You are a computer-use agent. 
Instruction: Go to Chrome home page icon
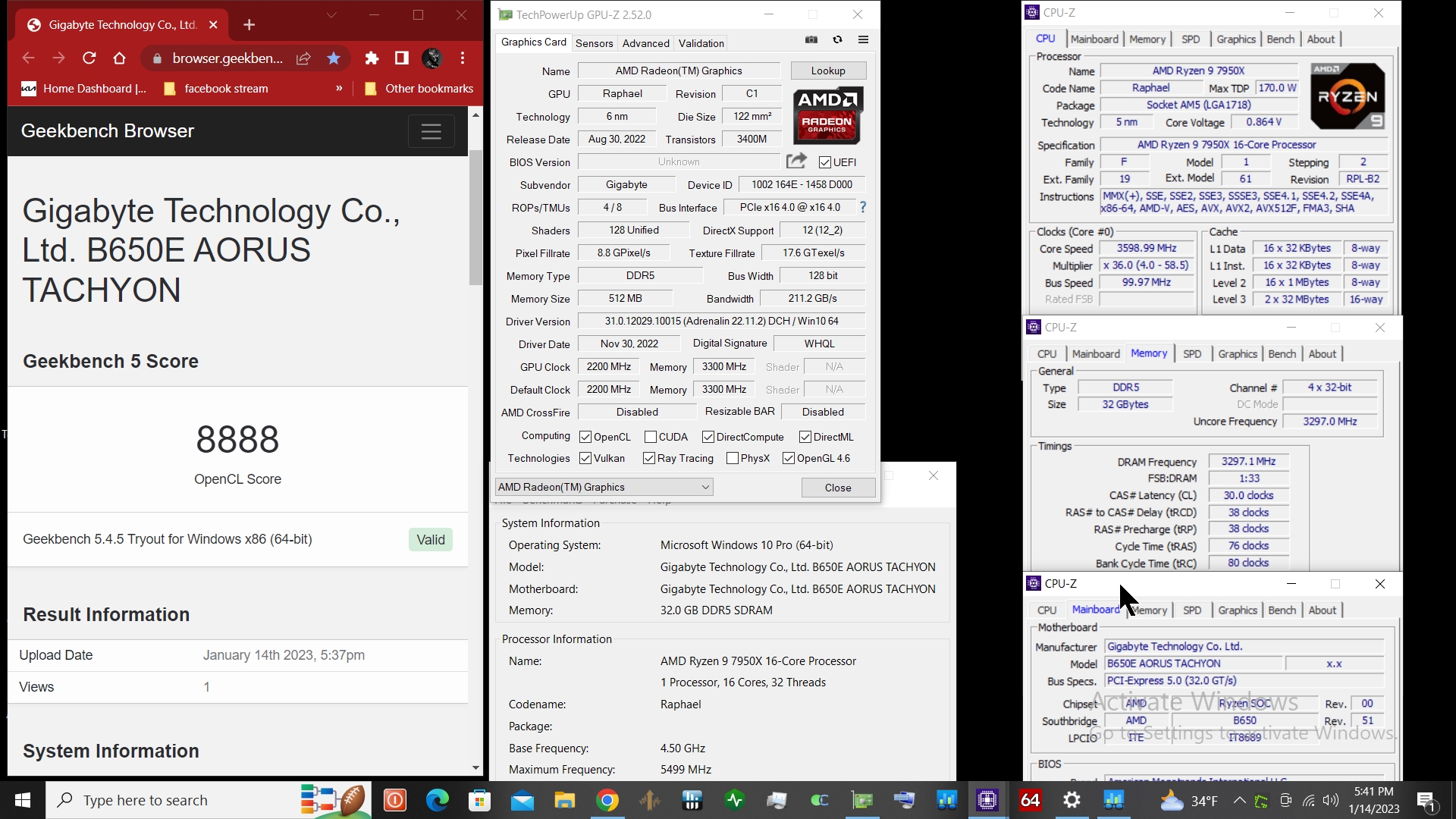(x=119, y=58)
